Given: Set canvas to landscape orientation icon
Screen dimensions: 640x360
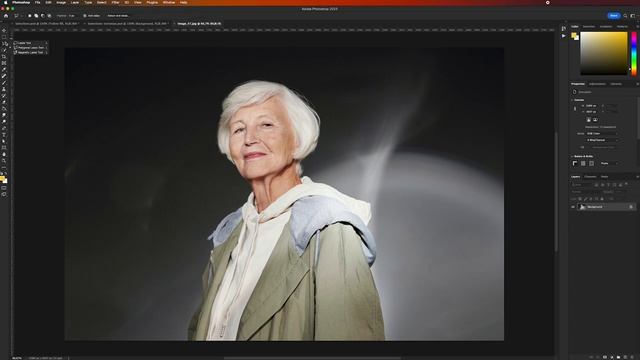Looking at the screenshot, I should pyautogui.click(x=595, y=120).
